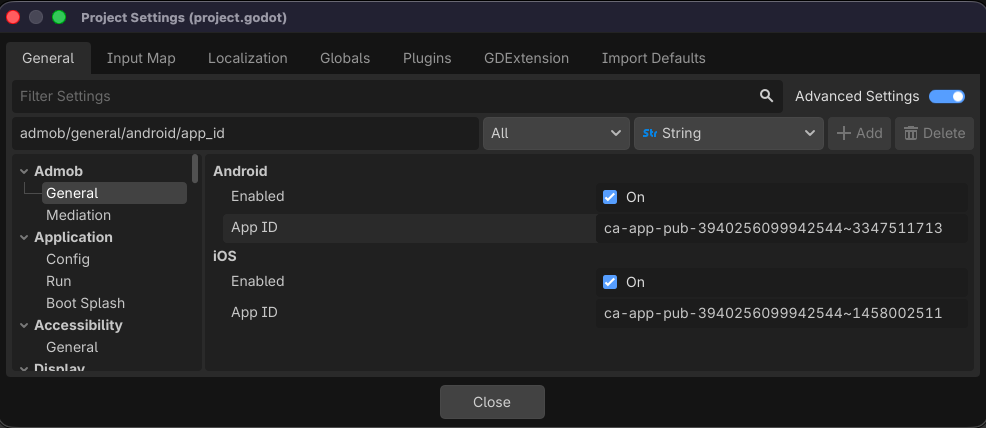
Task: Collapse the Accessibility tree section
Action: coord(24,326)
